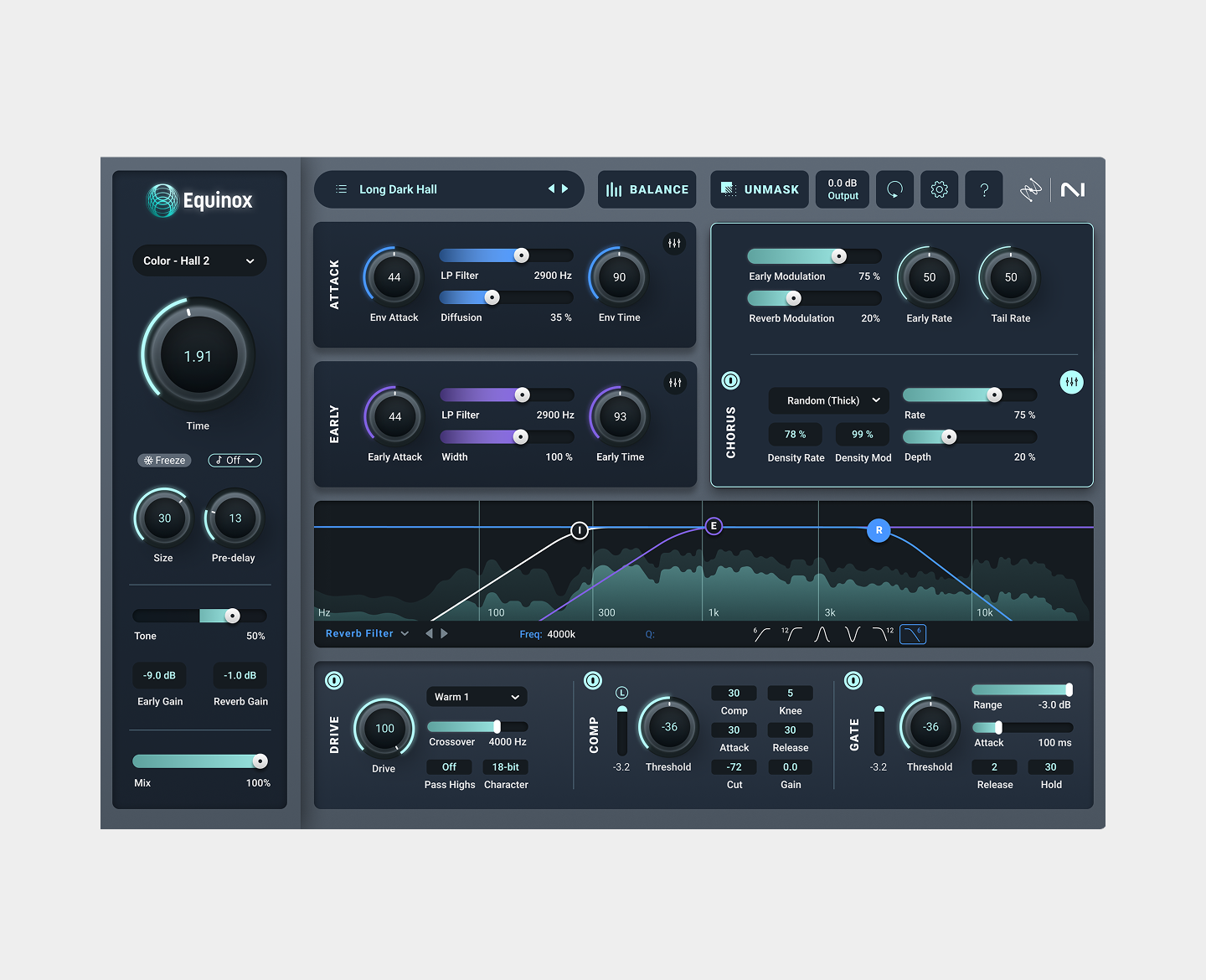Open the tempo sync Off dropdown

234,460
